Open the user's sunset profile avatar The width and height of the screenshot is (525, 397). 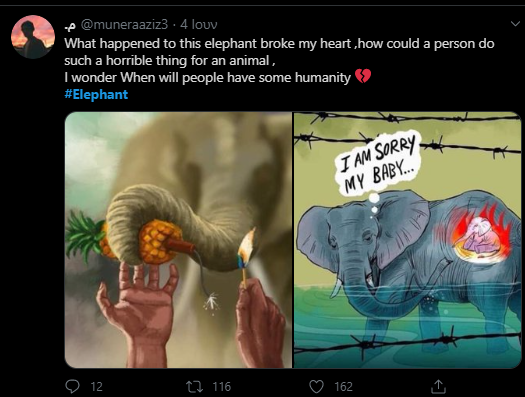coord(33,37)
